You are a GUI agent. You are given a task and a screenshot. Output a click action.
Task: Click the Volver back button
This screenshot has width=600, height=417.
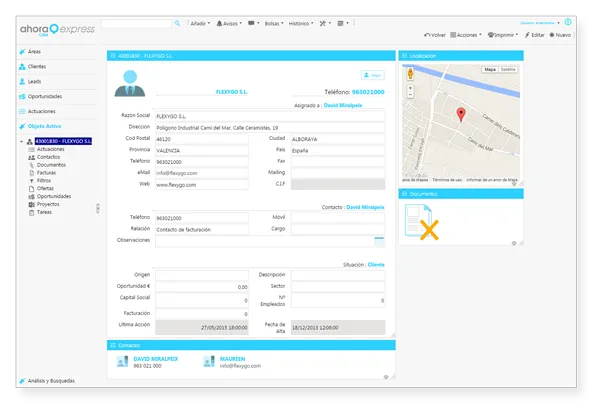tap(435, 35)
